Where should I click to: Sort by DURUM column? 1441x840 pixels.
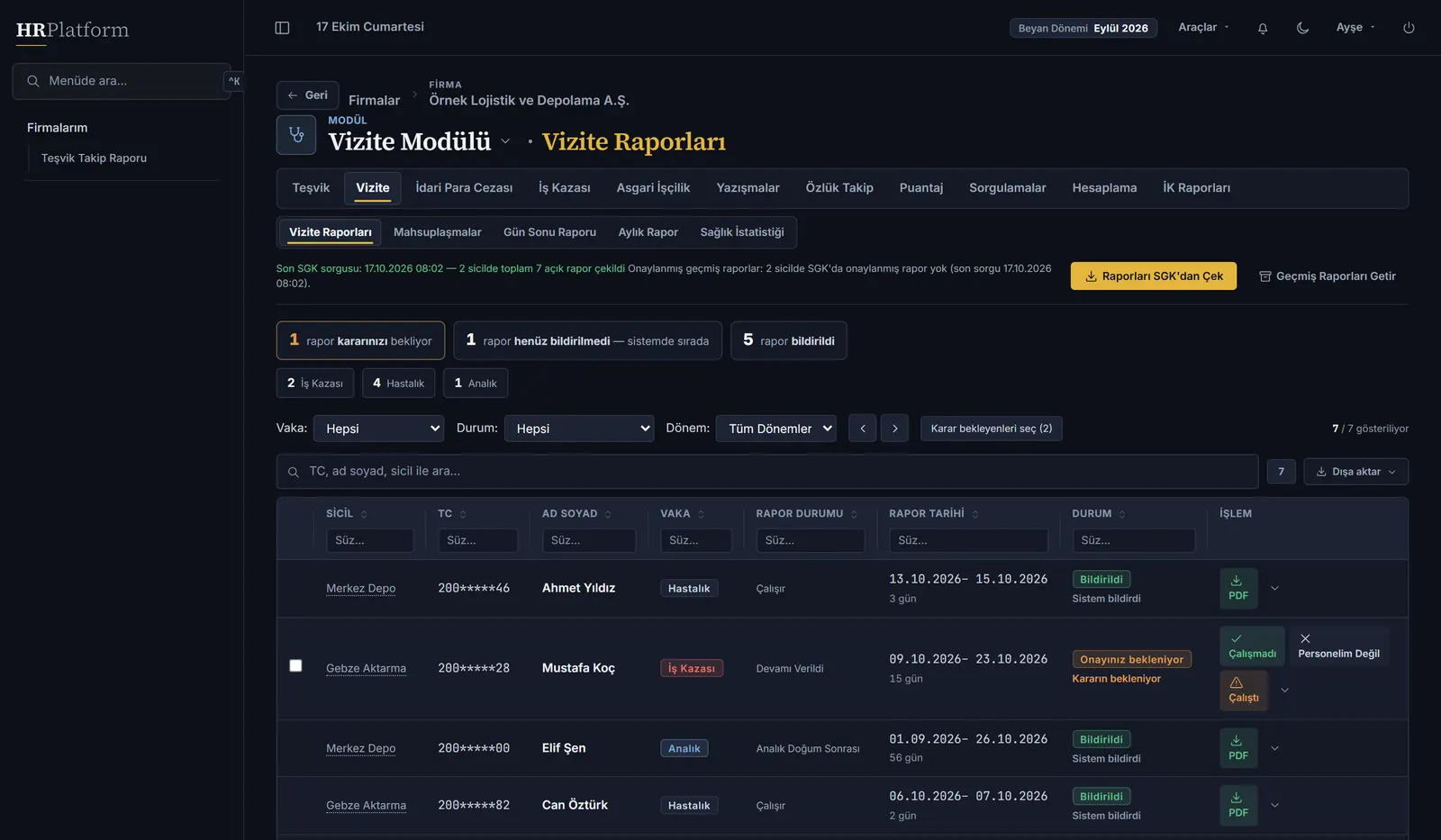pos(1099,514)
